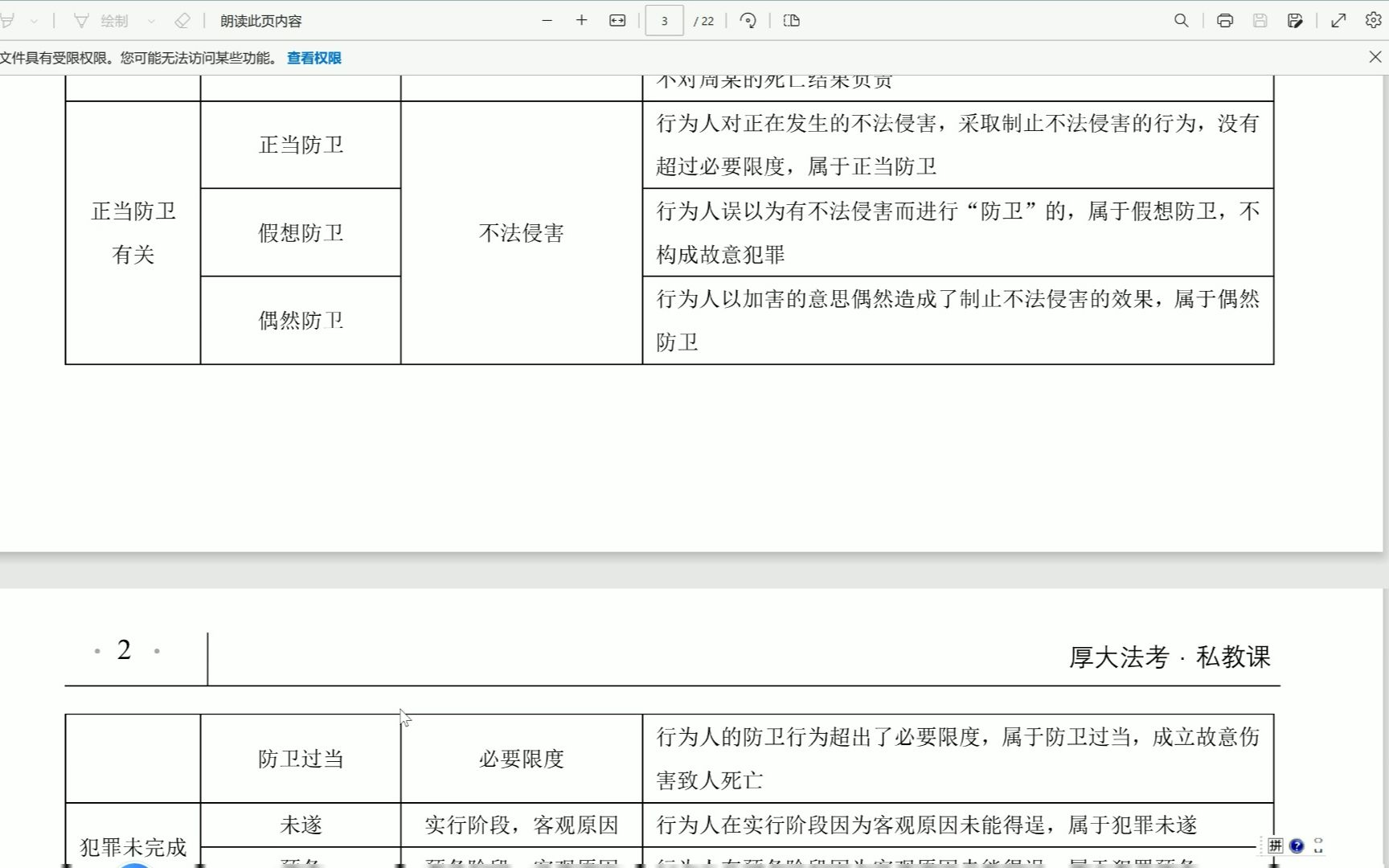Zoom out with the minus icon
The height and width of the screenshot is (868, 1389).
pos(547,21)
